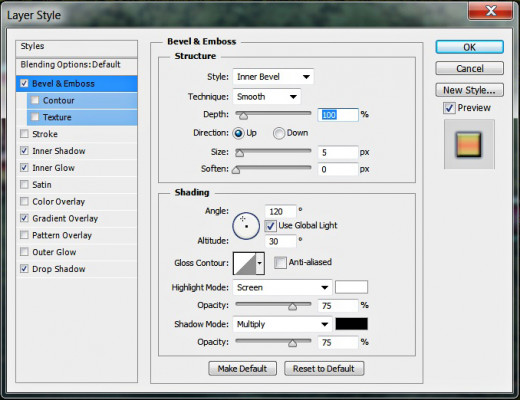The height and width of the screenshot is (400, 520).
Task: Uncheck the Preview checkbox
Action: click(449, 108)
